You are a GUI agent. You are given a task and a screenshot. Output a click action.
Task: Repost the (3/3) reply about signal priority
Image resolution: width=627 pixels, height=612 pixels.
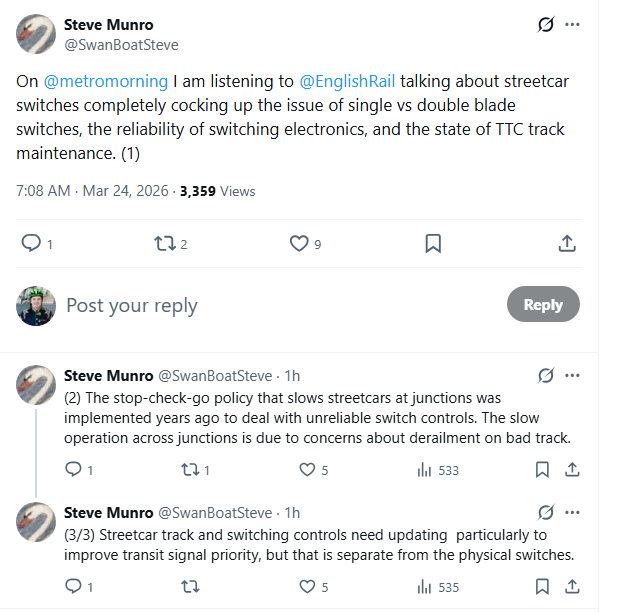coord(190,587)
